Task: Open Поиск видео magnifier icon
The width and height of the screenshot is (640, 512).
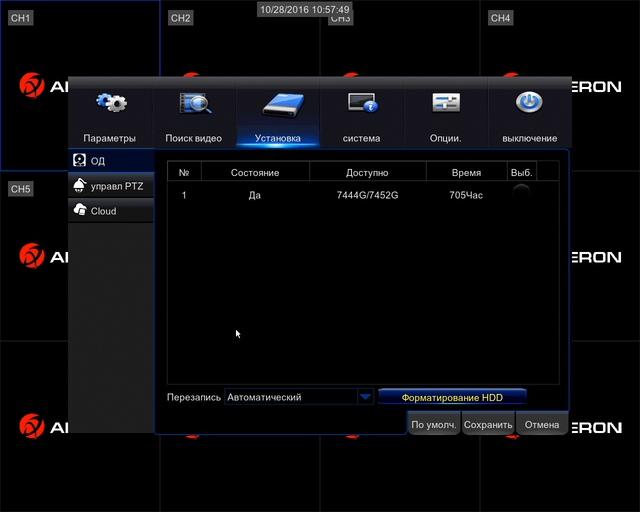Action: [x=195, y=103]
